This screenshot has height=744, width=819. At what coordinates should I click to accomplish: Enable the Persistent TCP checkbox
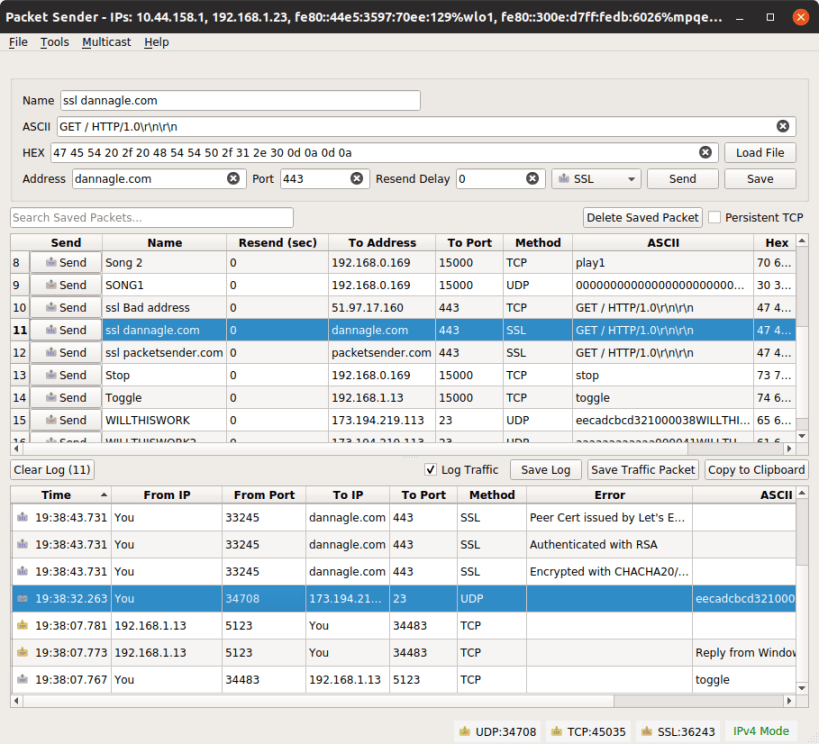(715, 217)
